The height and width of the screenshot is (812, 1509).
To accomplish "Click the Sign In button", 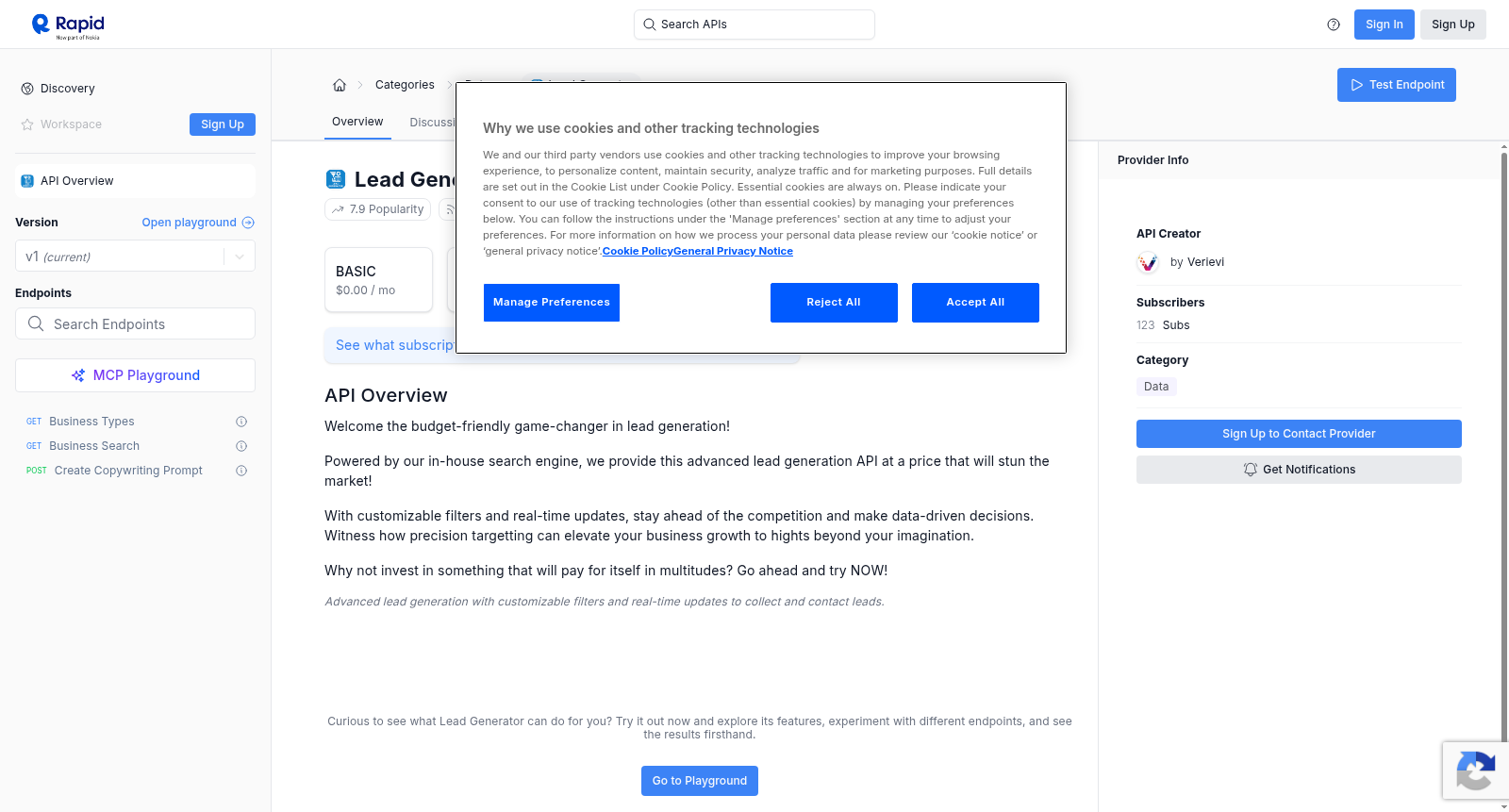I will click(1385, 25).
